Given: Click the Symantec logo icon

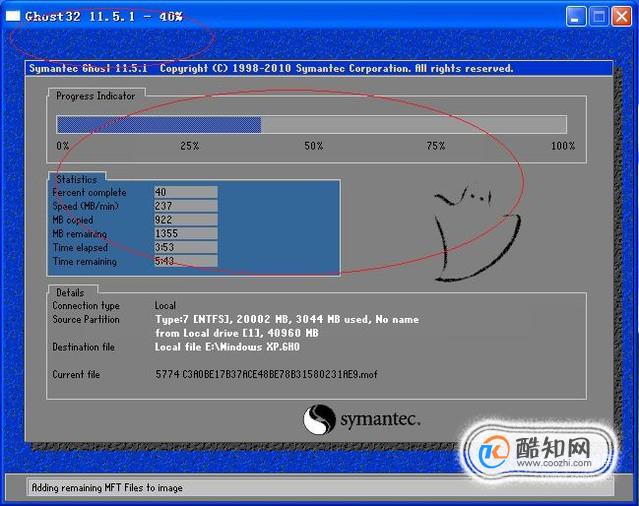Looking at the screenshot, I should pos(319,419).
